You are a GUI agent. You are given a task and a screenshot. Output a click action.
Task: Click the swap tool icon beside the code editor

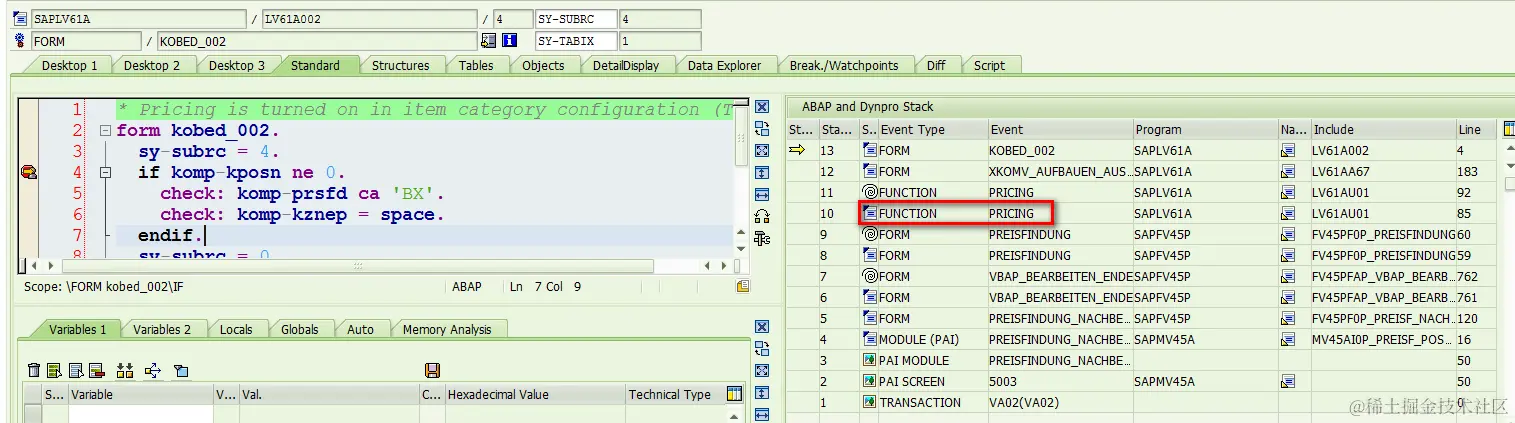click(x=762, y=129)
